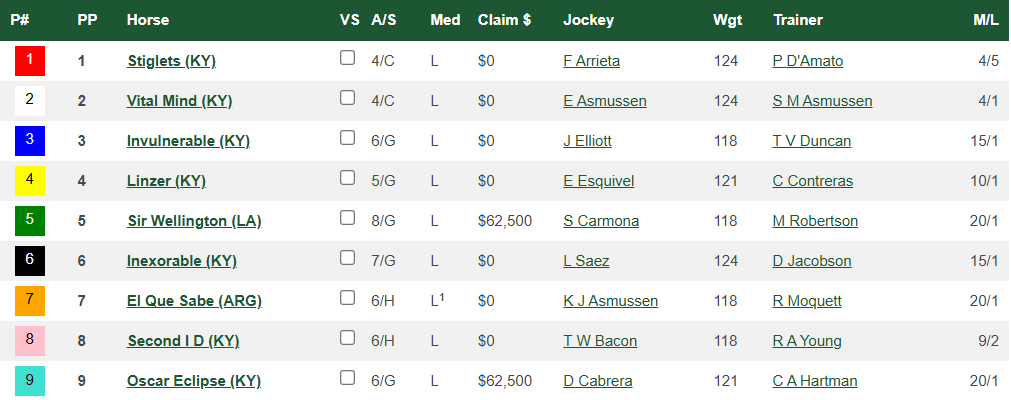This screenshot has height=400, width=1011.
Task: Click the red number 1 saddle cloth badge
Action: 30,61
